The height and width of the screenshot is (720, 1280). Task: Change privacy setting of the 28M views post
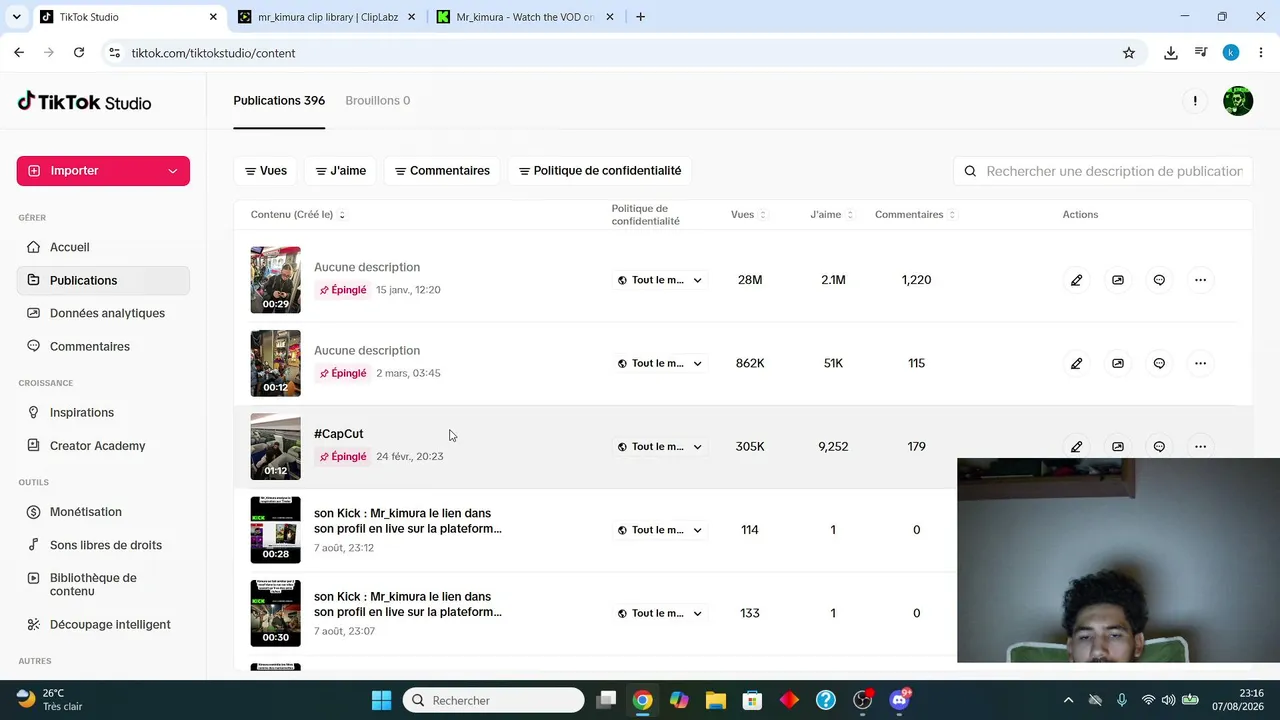pyautogui.click(x=660, y=280)
